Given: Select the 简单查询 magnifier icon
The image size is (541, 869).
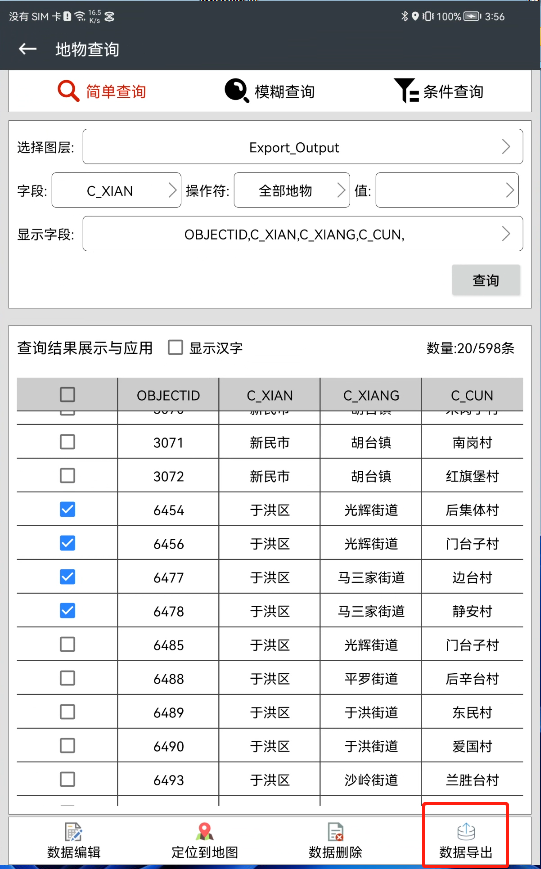Looking at the screenshot, I should tap(69, 91).
